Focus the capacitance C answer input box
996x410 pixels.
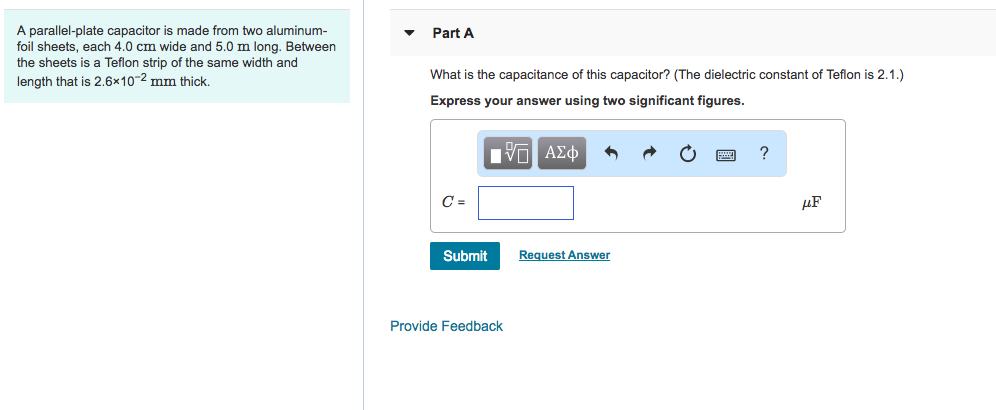(526, 202)
